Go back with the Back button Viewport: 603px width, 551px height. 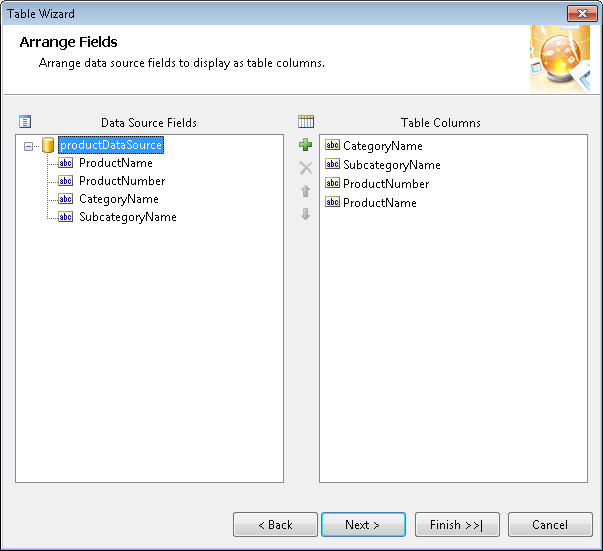(275, 524)
